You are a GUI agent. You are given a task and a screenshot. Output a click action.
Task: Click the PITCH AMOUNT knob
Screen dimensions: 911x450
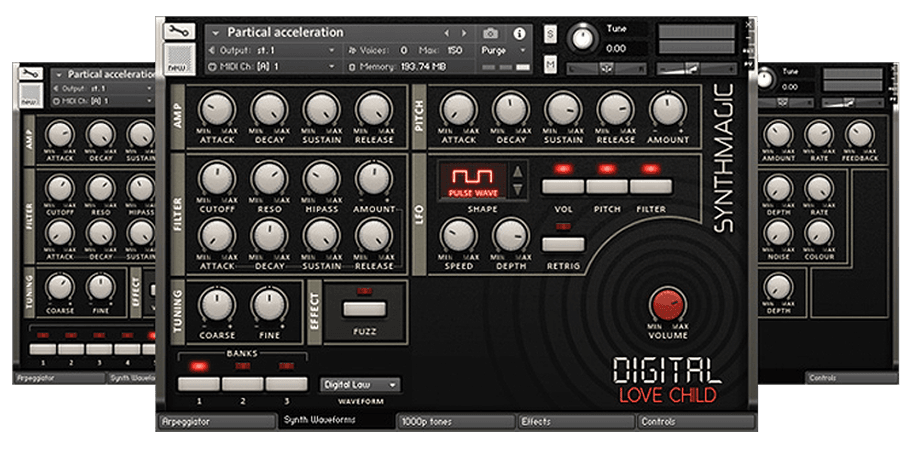click(668, 109)
